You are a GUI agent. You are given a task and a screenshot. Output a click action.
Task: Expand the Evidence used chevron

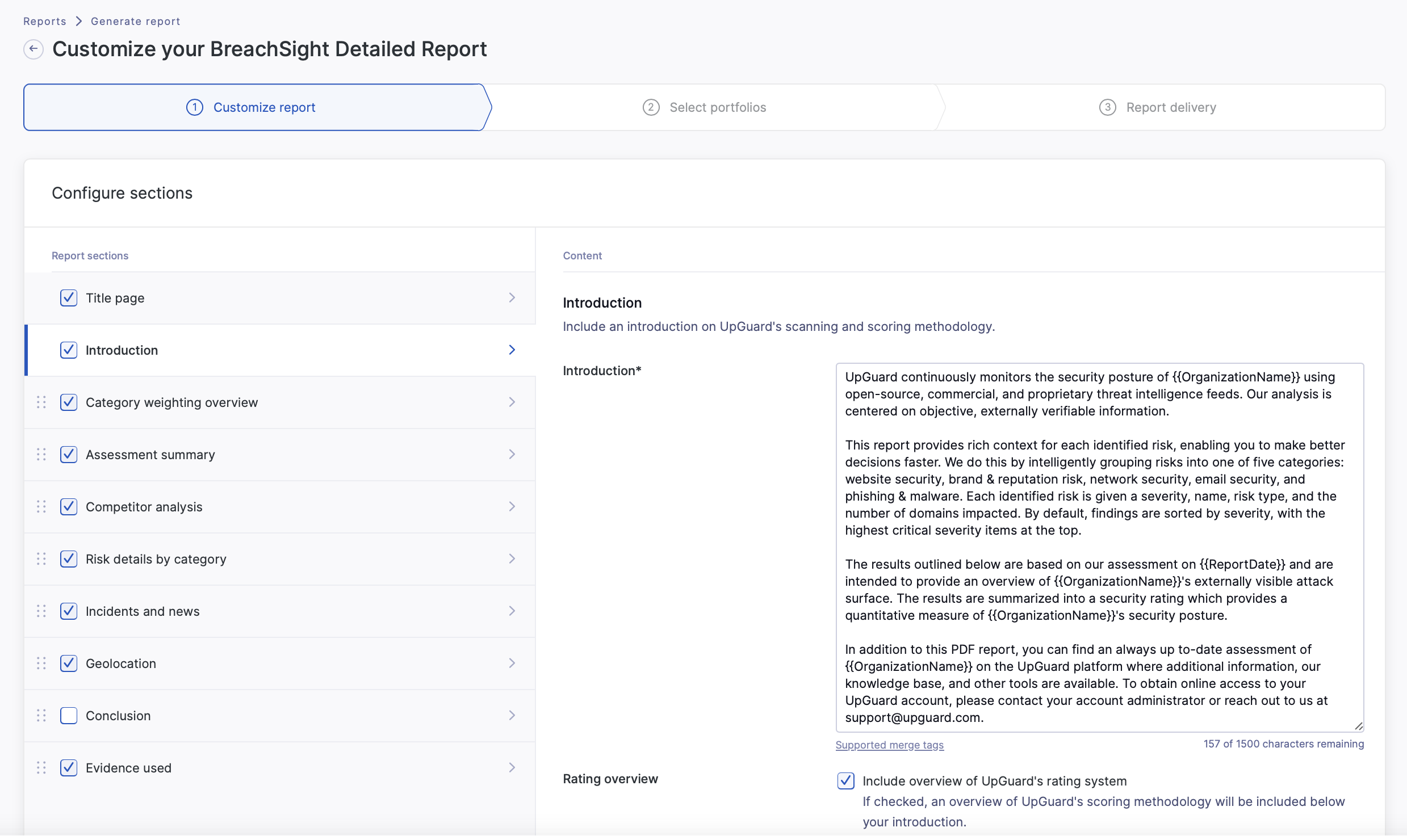[x=512, y=768]
